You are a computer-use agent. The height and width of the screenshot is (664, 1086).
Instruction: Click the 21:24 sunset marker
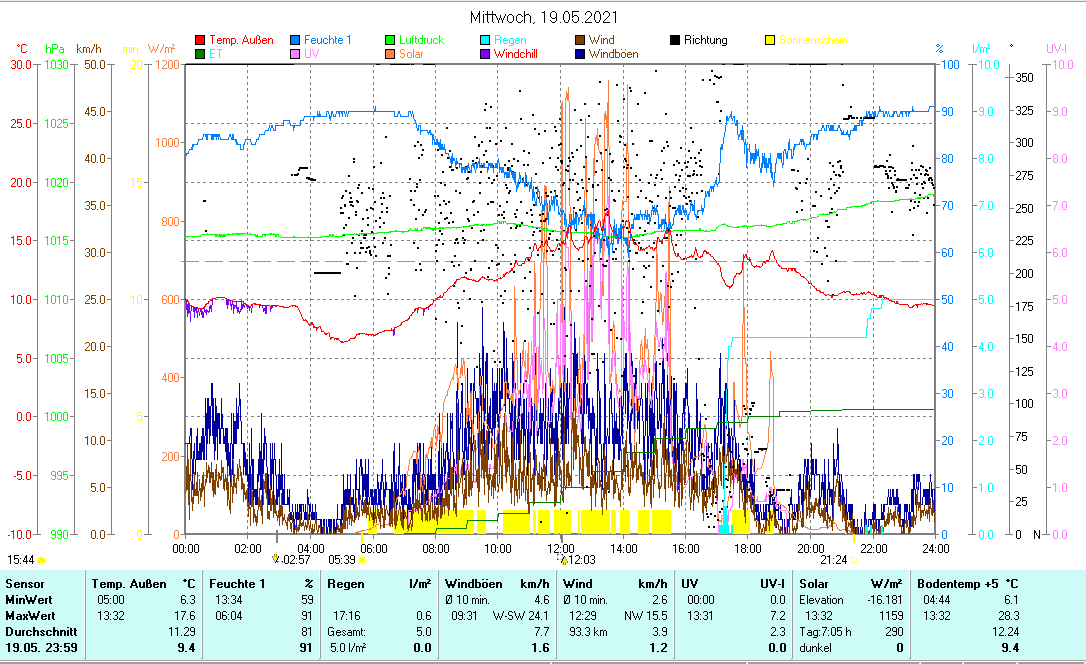(834, 560)
